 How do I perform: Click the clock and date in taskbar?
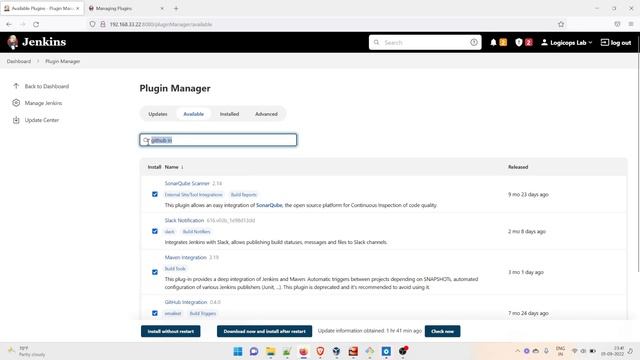(612, 351)
